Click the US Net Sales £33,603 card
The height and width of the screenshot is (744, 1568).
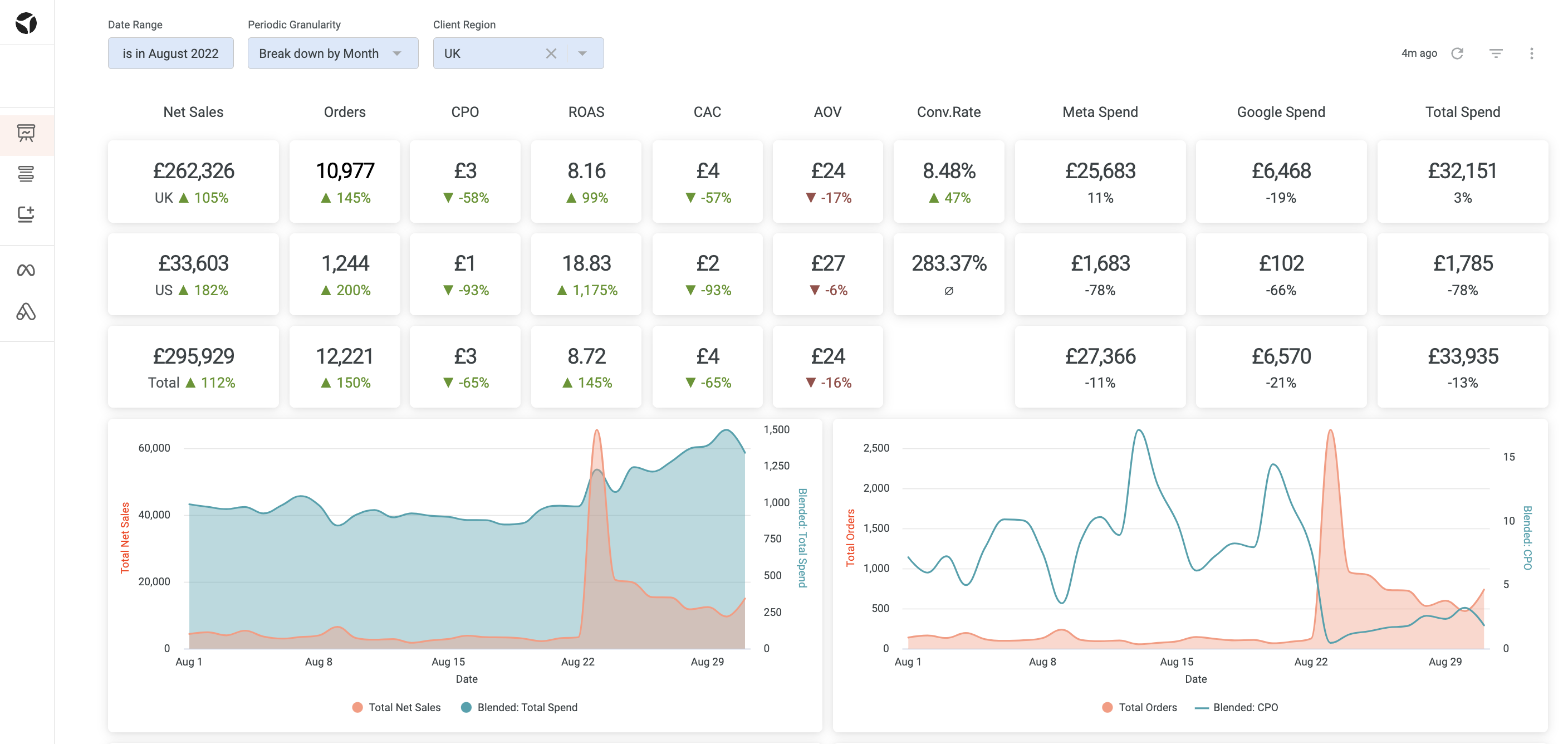point(194,274)
